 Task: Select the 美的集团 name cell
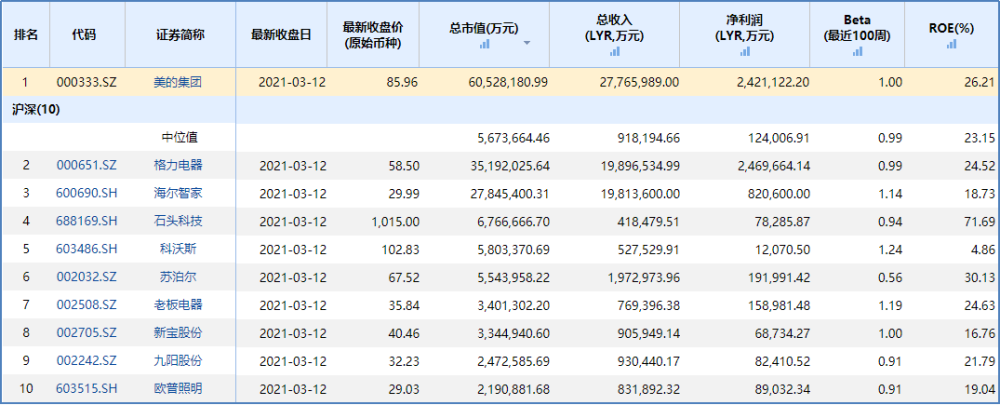tap(180, 82)
